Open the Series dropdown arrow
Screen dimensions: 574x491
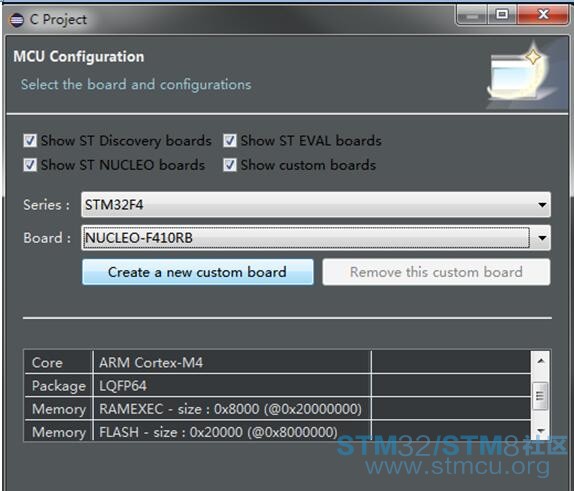[542, 205]
